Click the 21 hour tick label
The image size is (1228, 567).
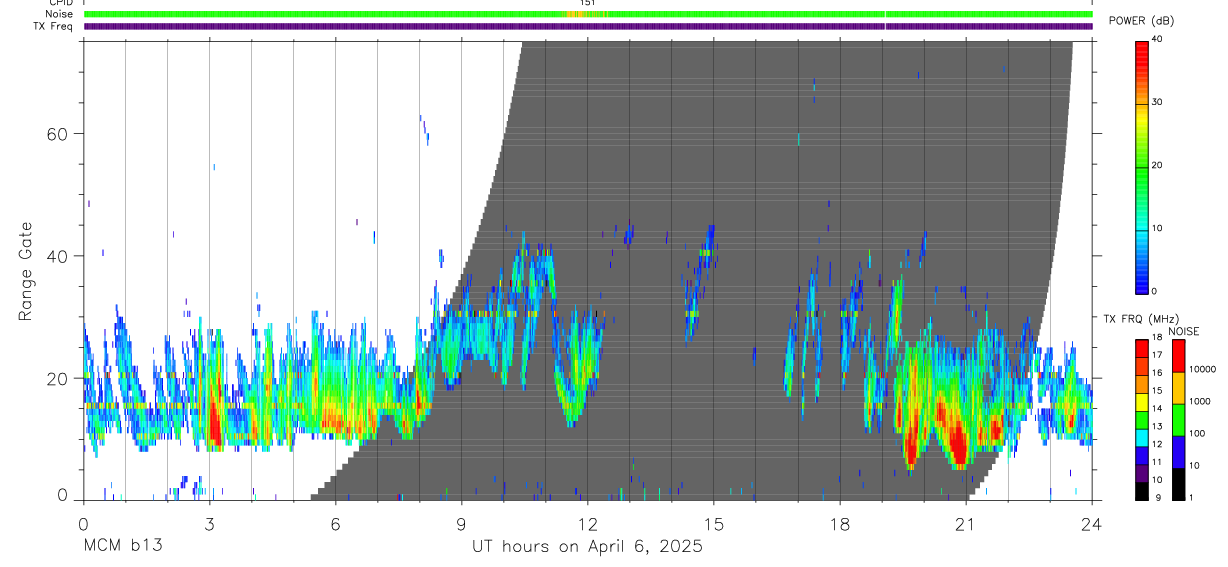coord(965,524)
